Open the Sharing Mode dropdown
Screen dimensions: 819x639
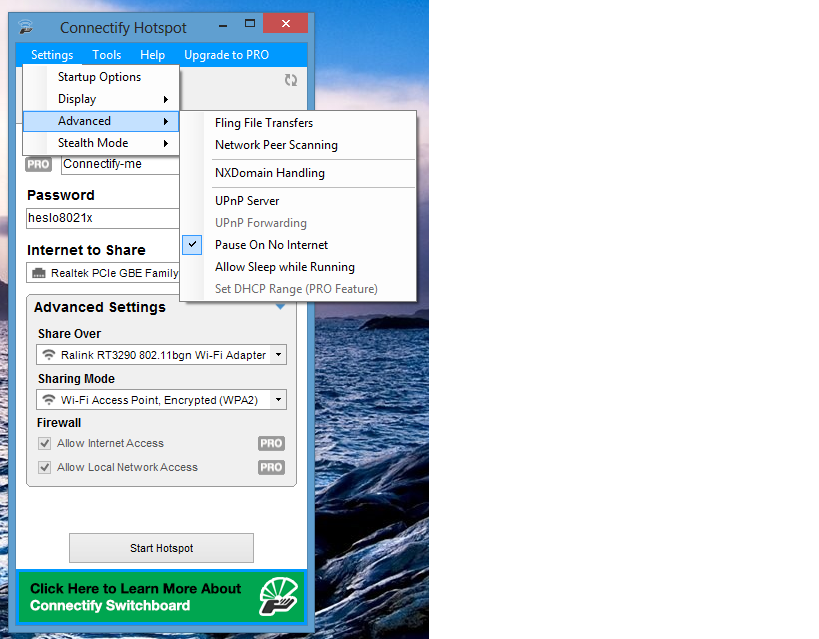tap(278, 400)
